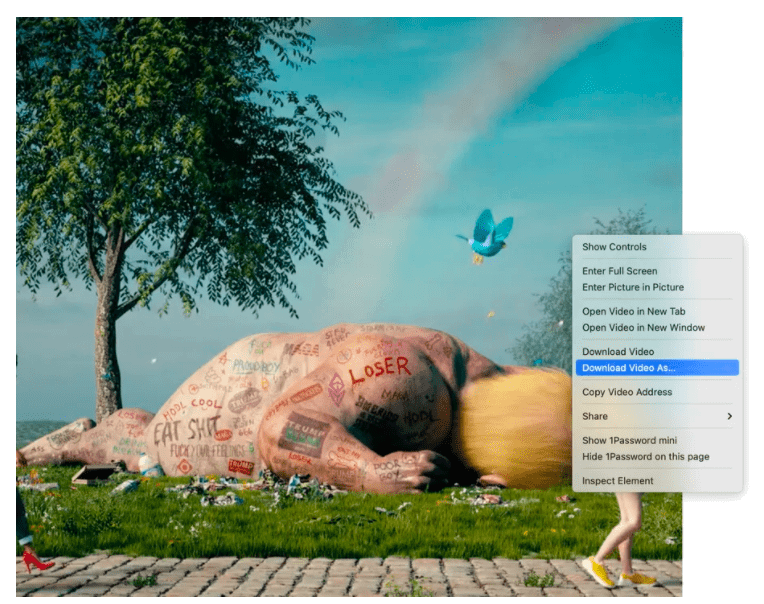Choose Enter Picture in Picture
This screenshot has height=604, width=764.
coord(632,287)
